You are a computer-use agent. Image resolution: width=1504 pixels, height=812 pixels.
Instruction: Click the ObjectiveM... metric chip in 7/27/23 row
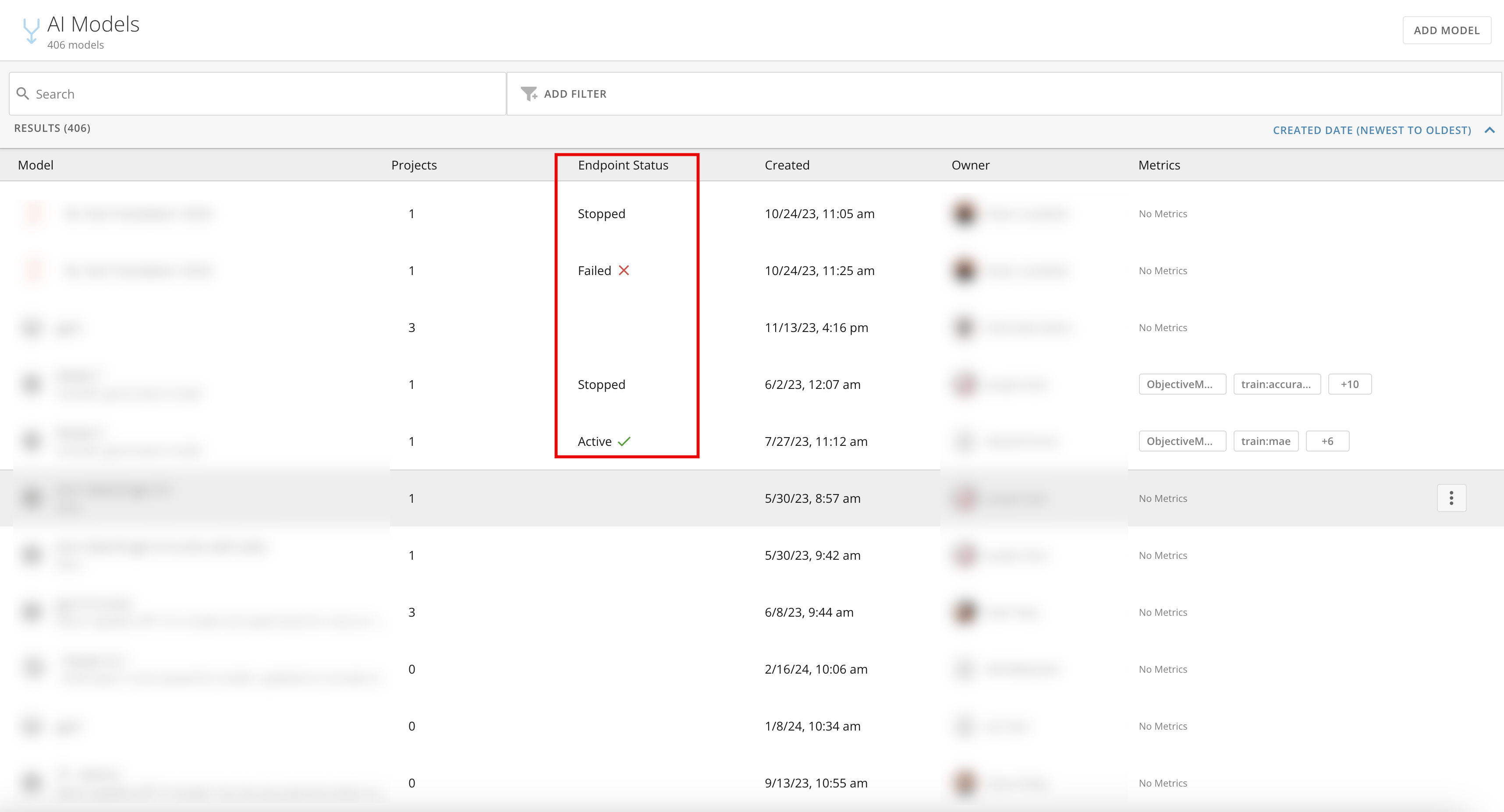1182,441
